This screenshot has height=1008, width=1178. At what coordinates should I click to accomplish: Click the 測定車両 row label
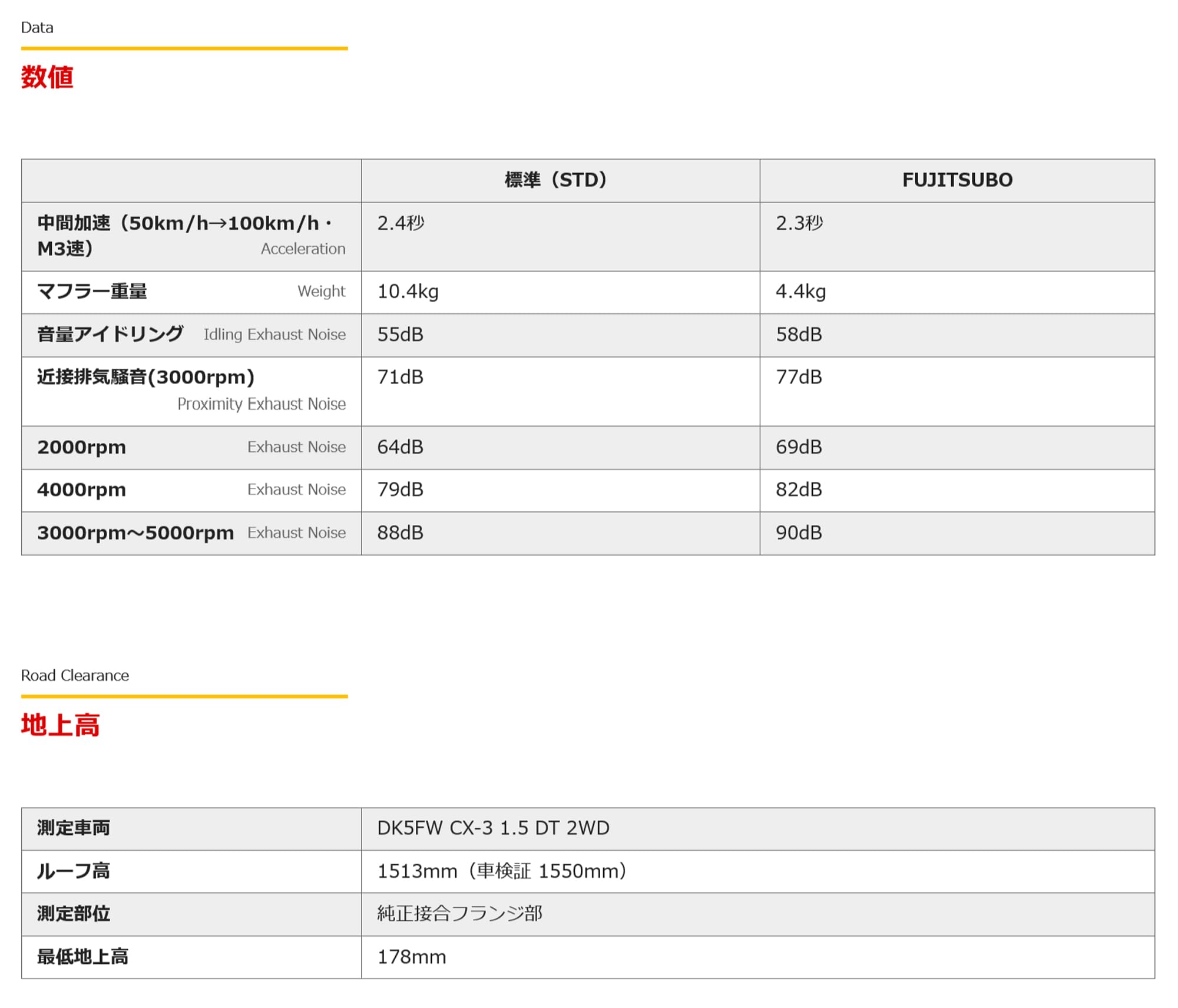74,828
